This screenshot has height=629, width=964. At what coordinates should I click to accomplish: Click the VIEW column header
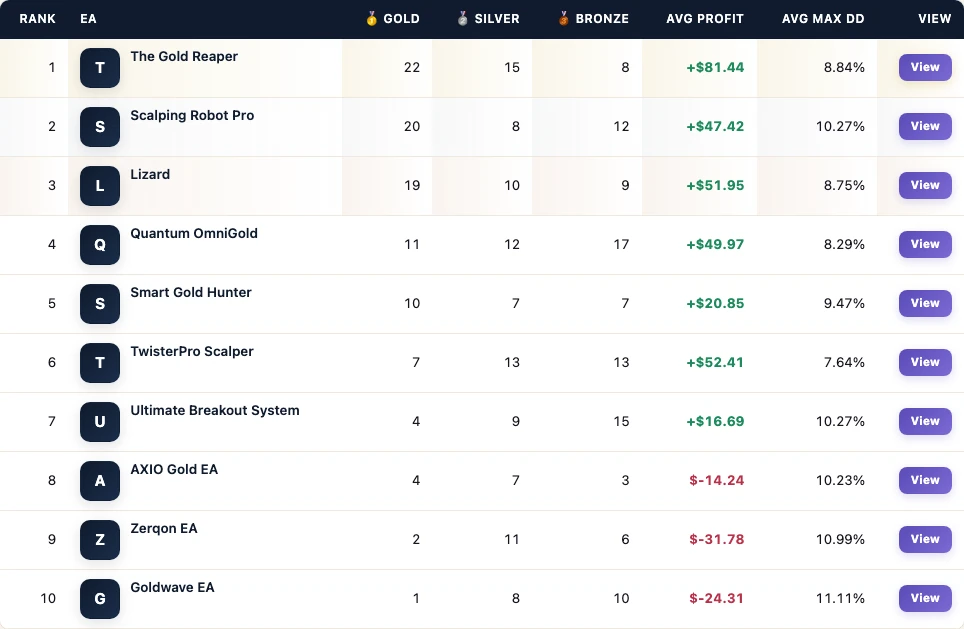click(934, 18)
